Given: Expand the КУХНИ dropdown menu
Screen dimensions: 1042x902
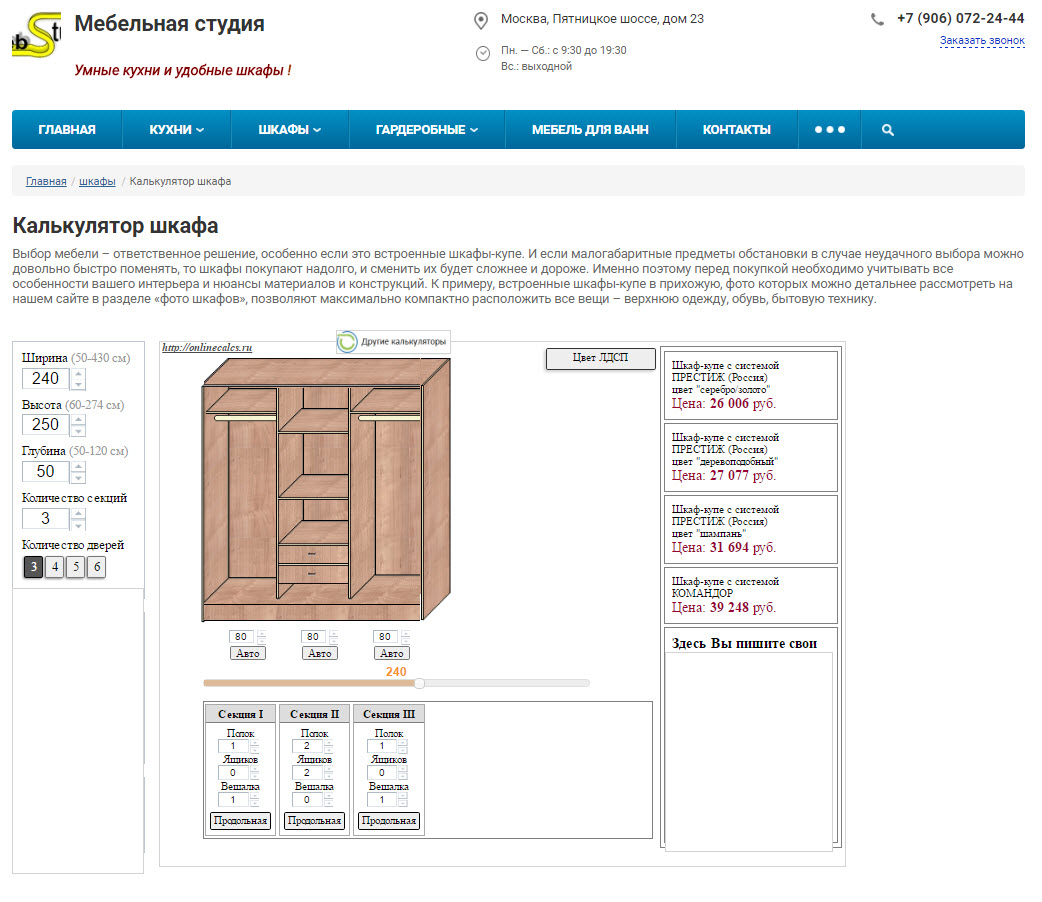Looking at the screenshot, I should [x=176, y=130].
